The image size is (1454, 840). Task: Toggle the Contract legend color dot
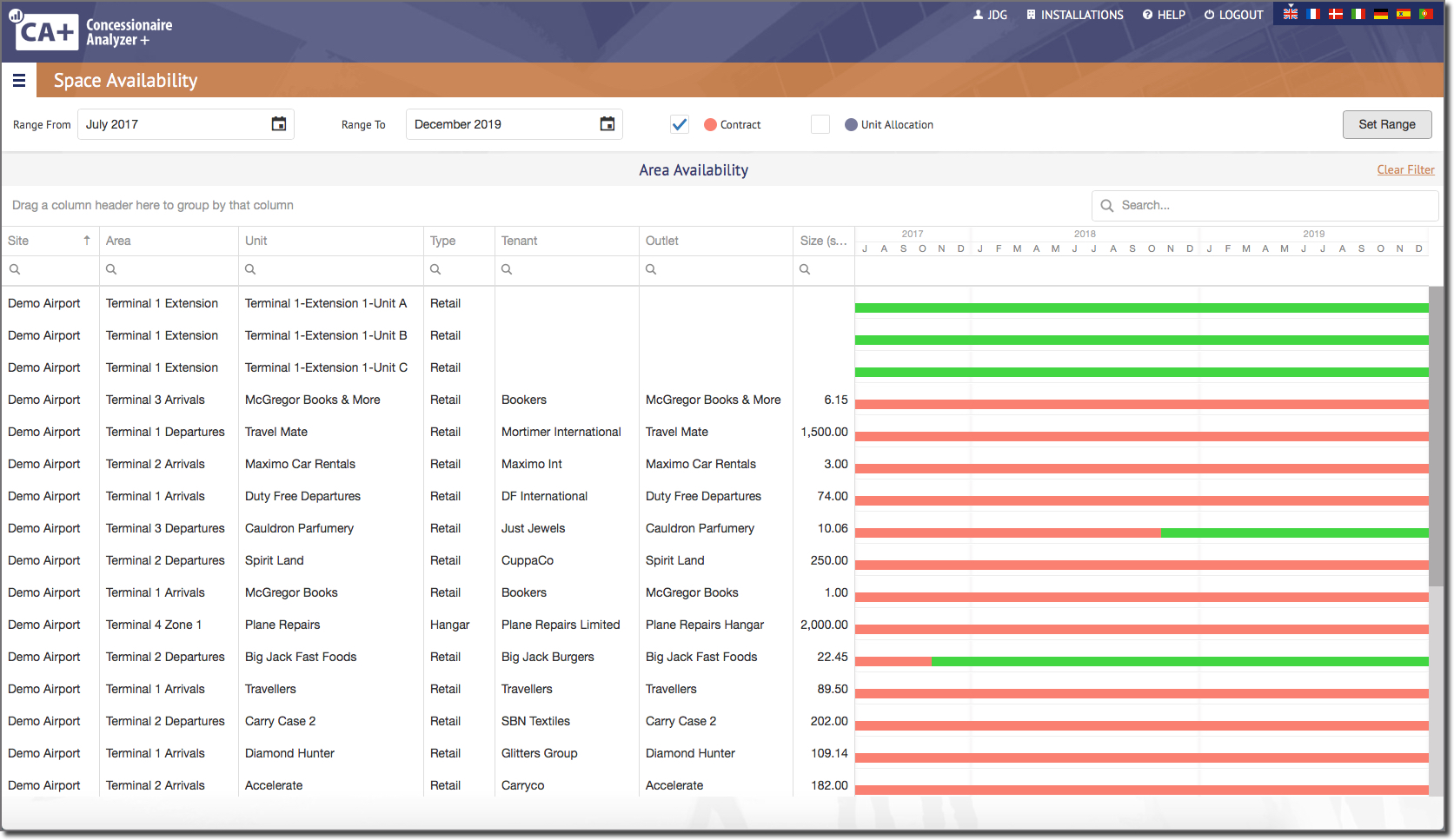(709, 124)
